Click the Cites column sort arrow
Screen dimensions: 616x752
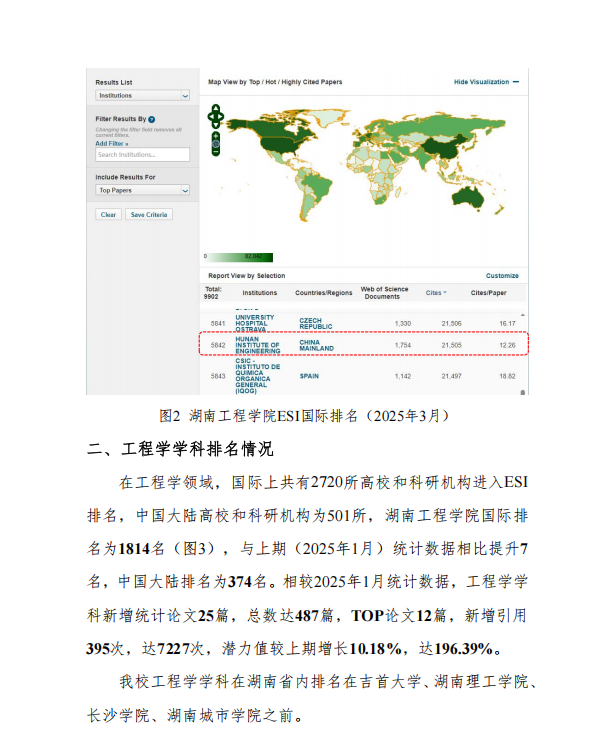click(445, 293)
